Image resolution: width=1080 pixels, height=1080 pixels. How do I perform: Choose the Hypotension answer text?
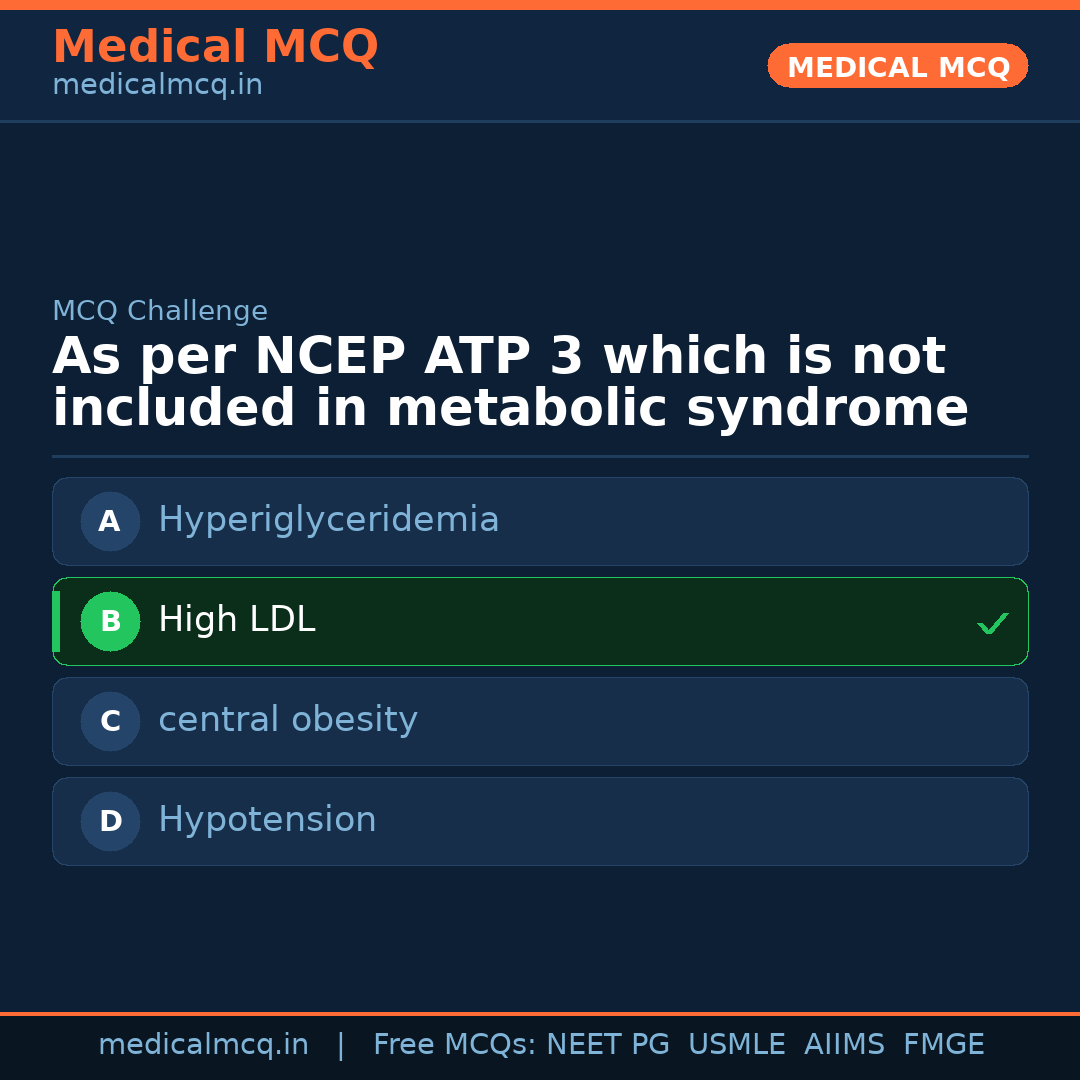(267, 820)
